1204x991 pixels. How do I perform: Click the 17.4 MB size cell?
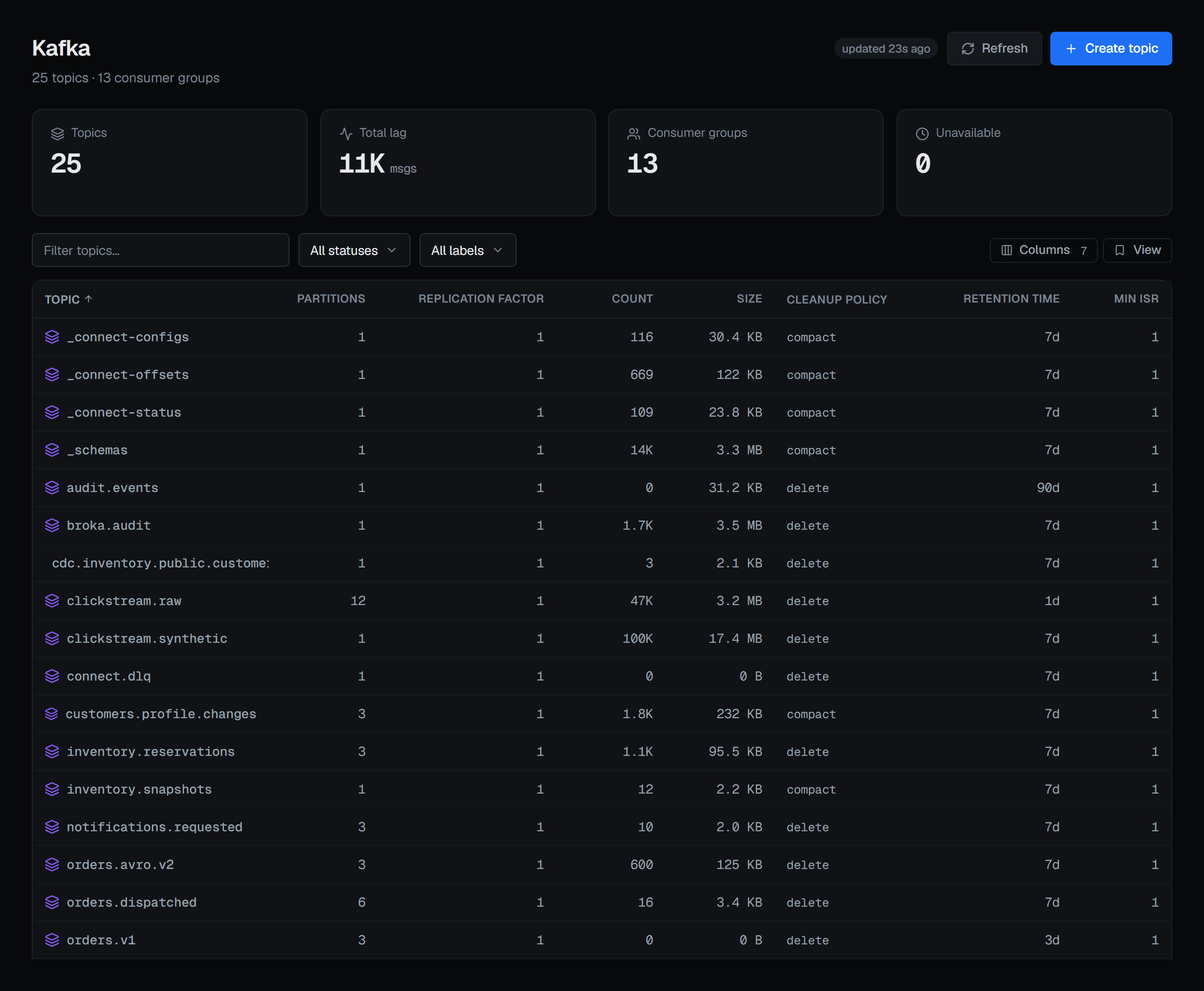pyautogui.click(x=735, y=638)
